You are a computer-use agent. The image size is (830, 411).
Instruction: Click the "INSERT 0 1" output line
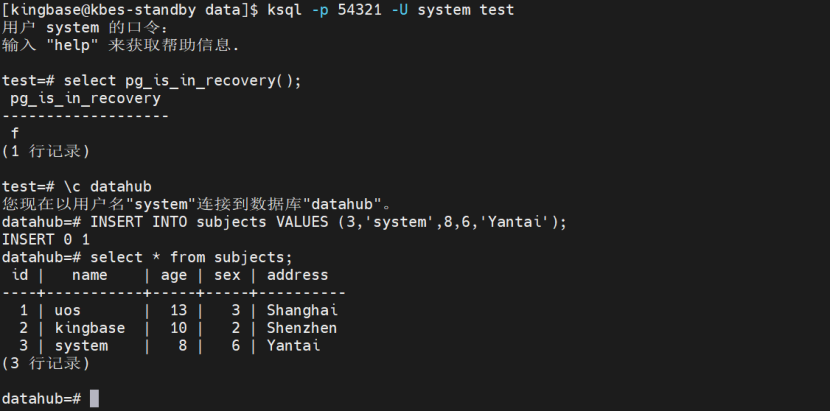click(46, 239)
